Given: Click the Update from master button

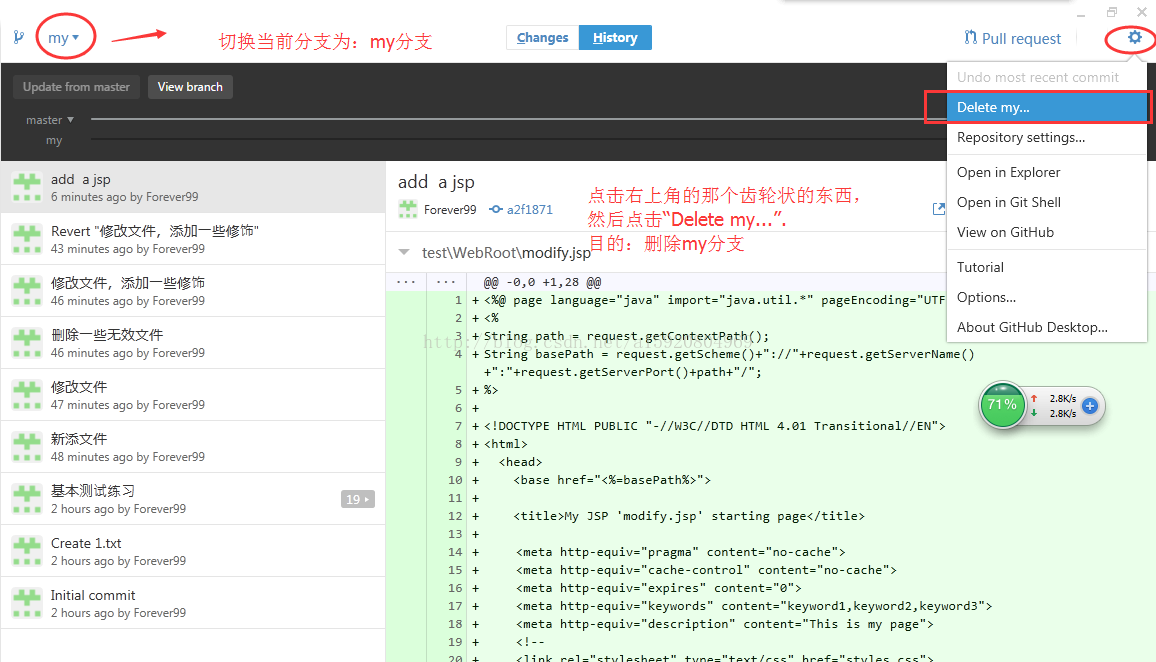Looking at the screenshot, I should tap(76, 87).
